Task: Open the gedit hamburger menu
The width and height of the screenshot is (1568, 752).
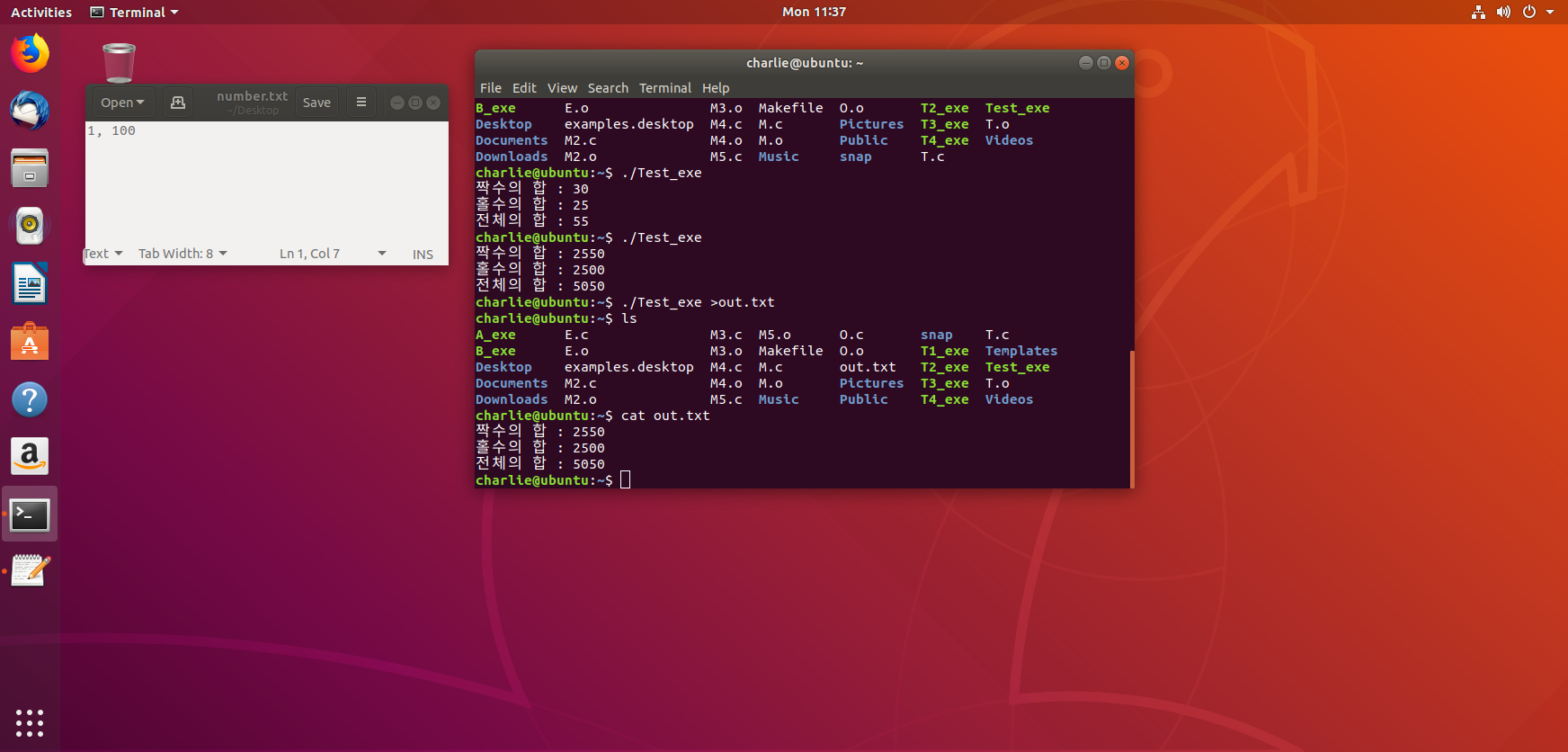Action: coord(361,103)
